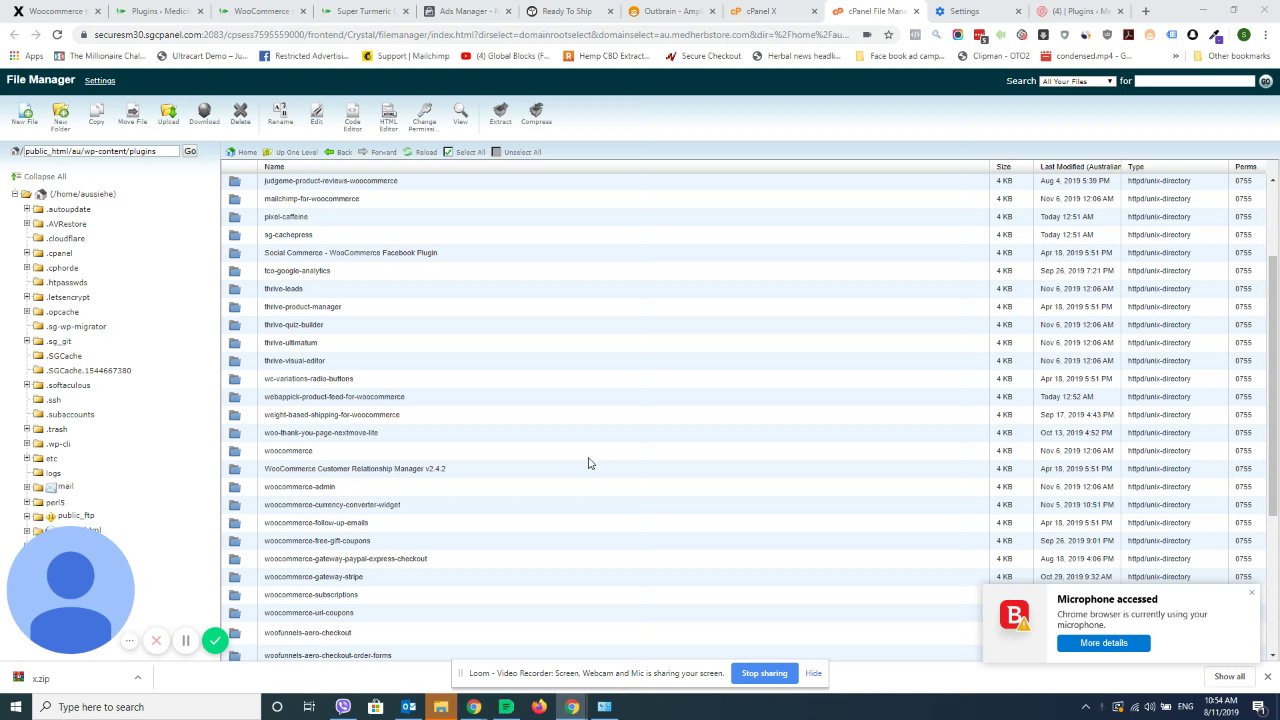Sort by Last Modified column header

pyautogui.click(x=1080, y=167)
